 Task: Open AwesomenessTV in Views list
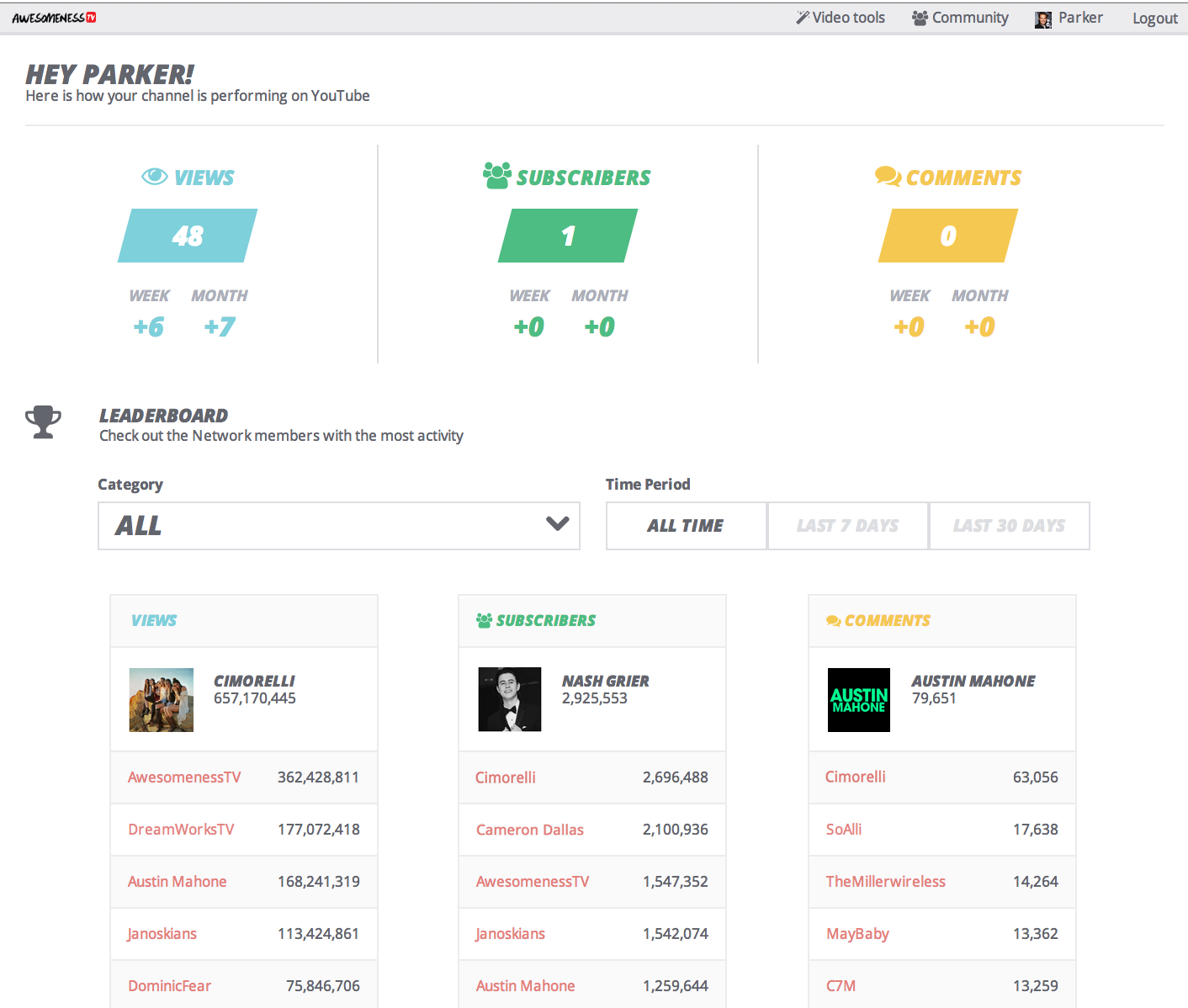tap(184, 777)
